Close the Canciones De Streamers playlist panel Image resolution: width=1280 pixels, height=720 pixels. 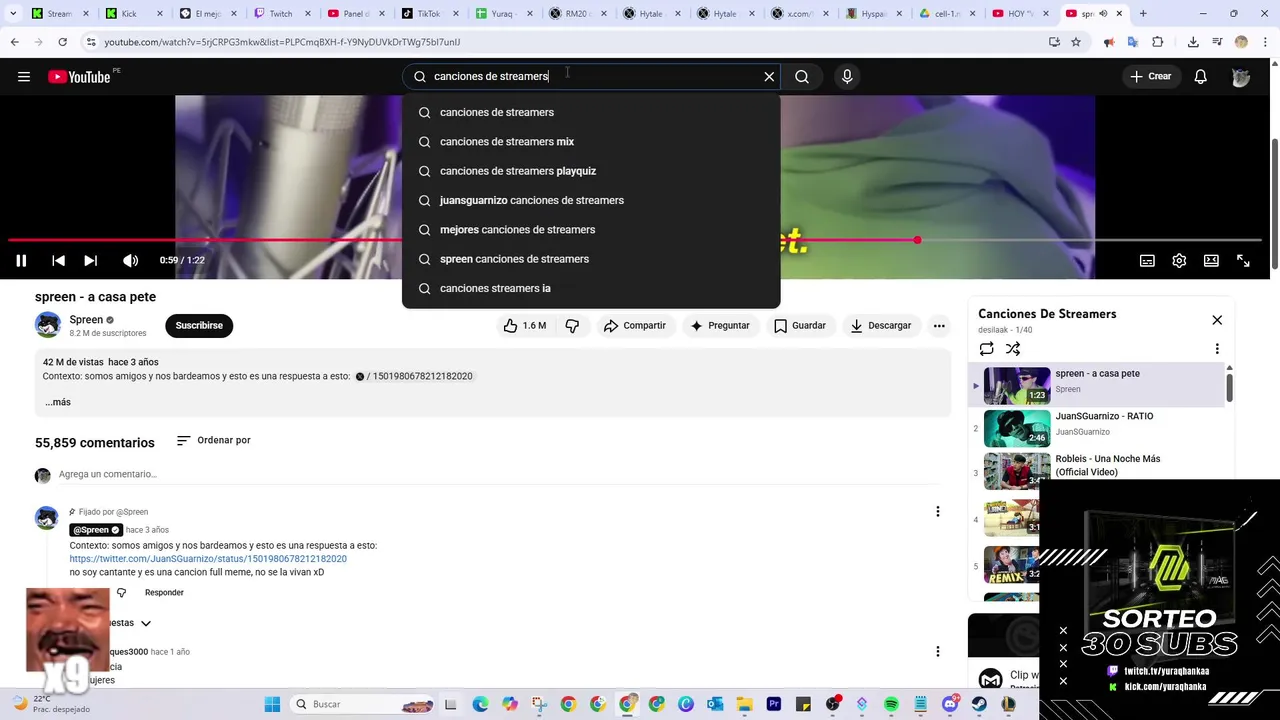[1217, 320]
